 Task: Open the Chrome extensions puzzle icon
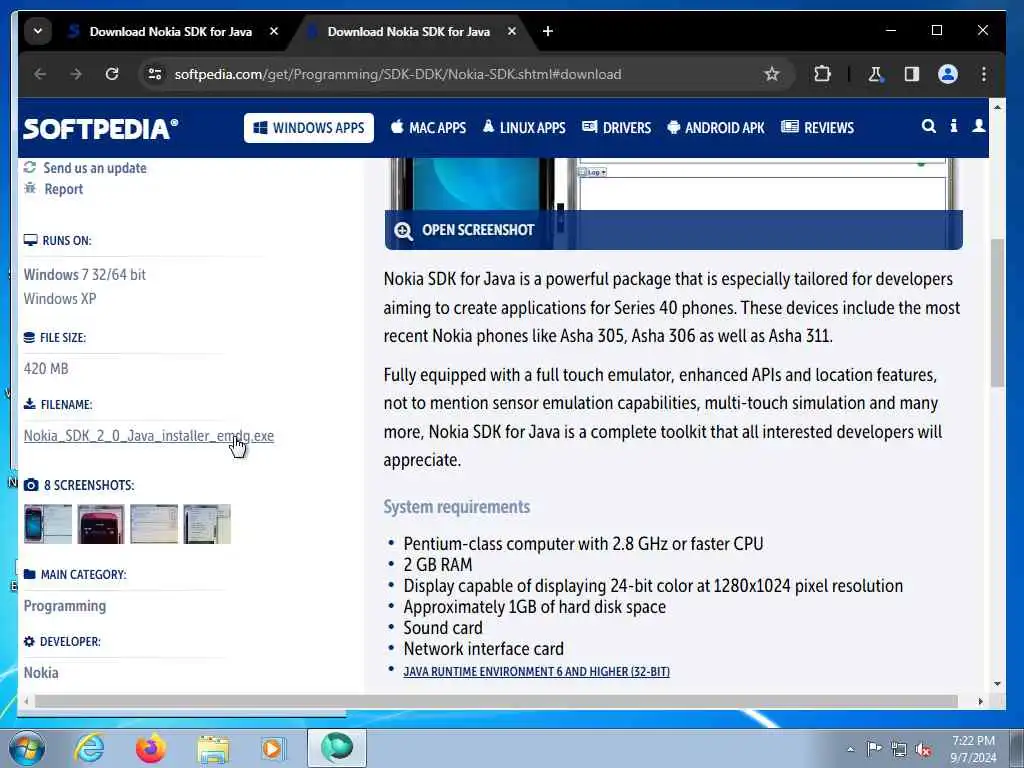(822, 74)
